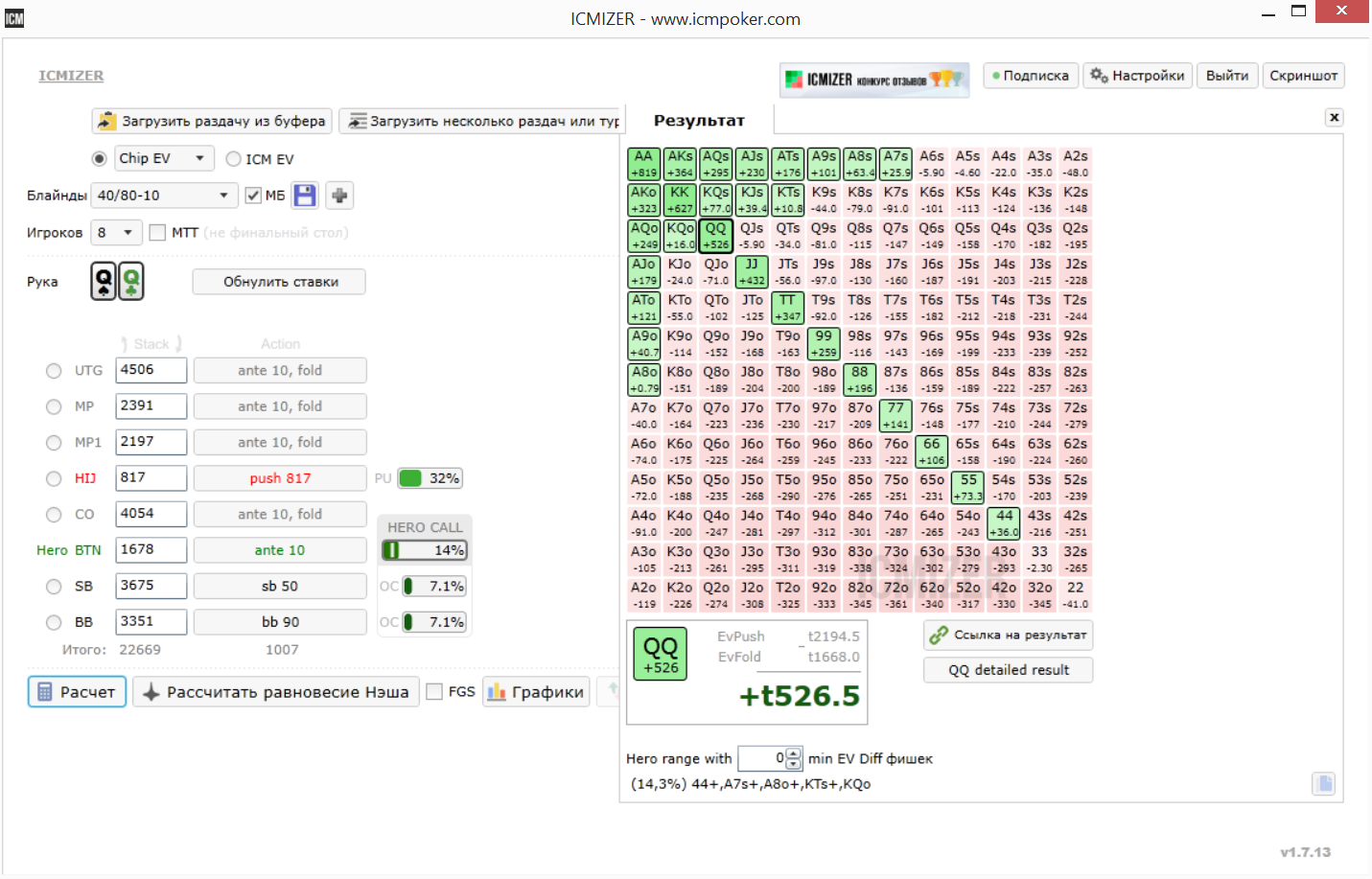Viewport: 1372px width, 879px height.
Task: Toggle the FGS checkbox
Action: pos(434,691)
